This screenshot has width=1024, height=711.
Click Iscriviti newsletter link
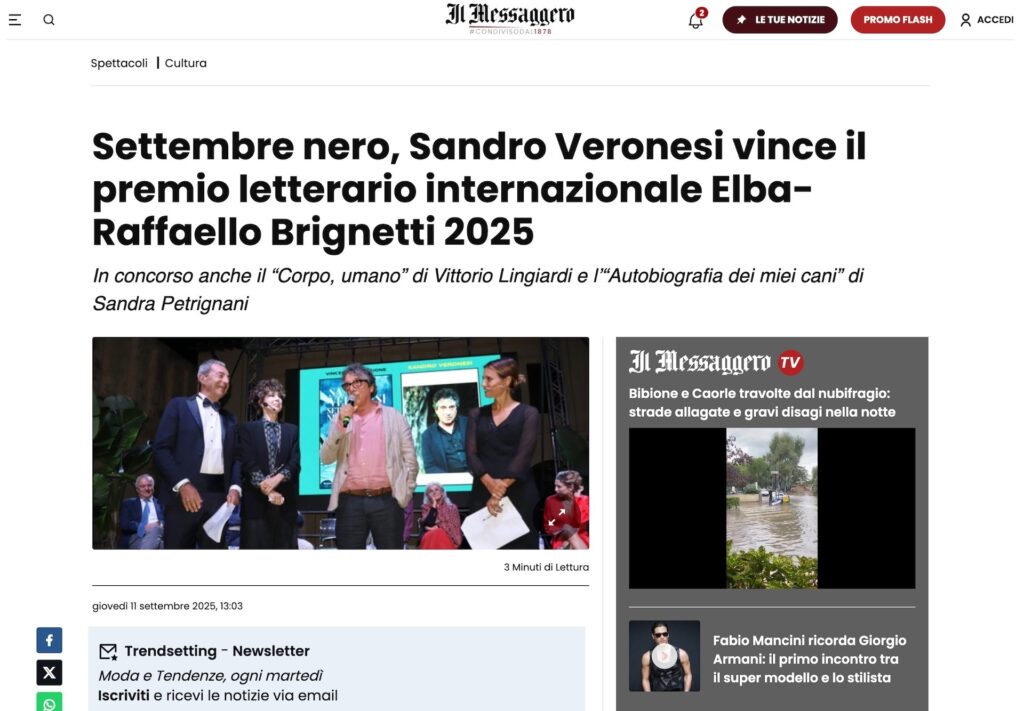tap(123, 695)
